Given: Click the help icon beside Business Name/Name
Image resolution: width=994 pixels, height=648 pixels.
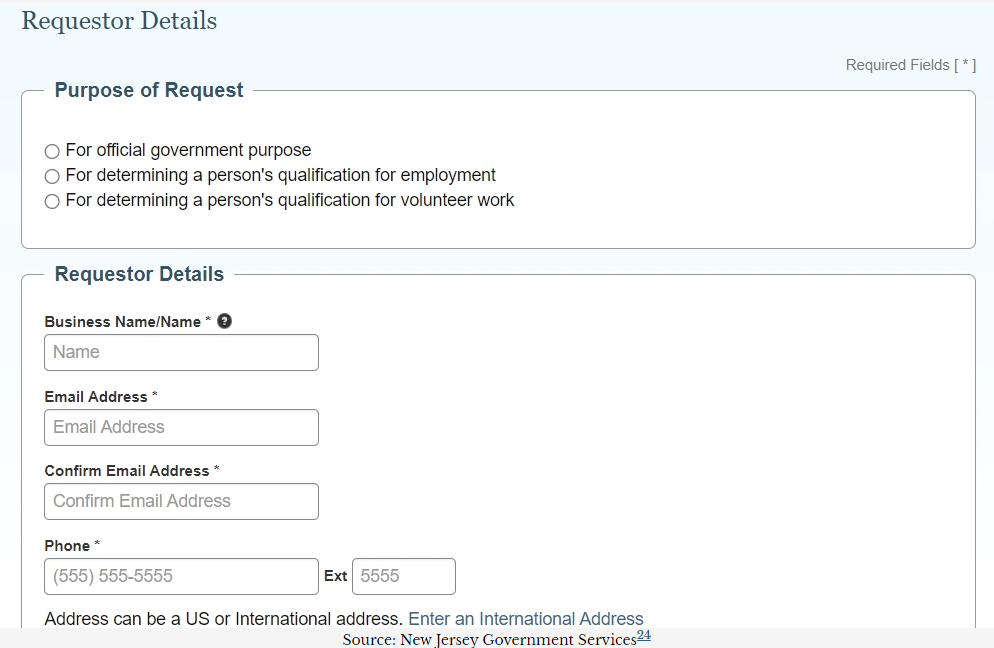Looking at the screenshot, I should tap(225, 321).
